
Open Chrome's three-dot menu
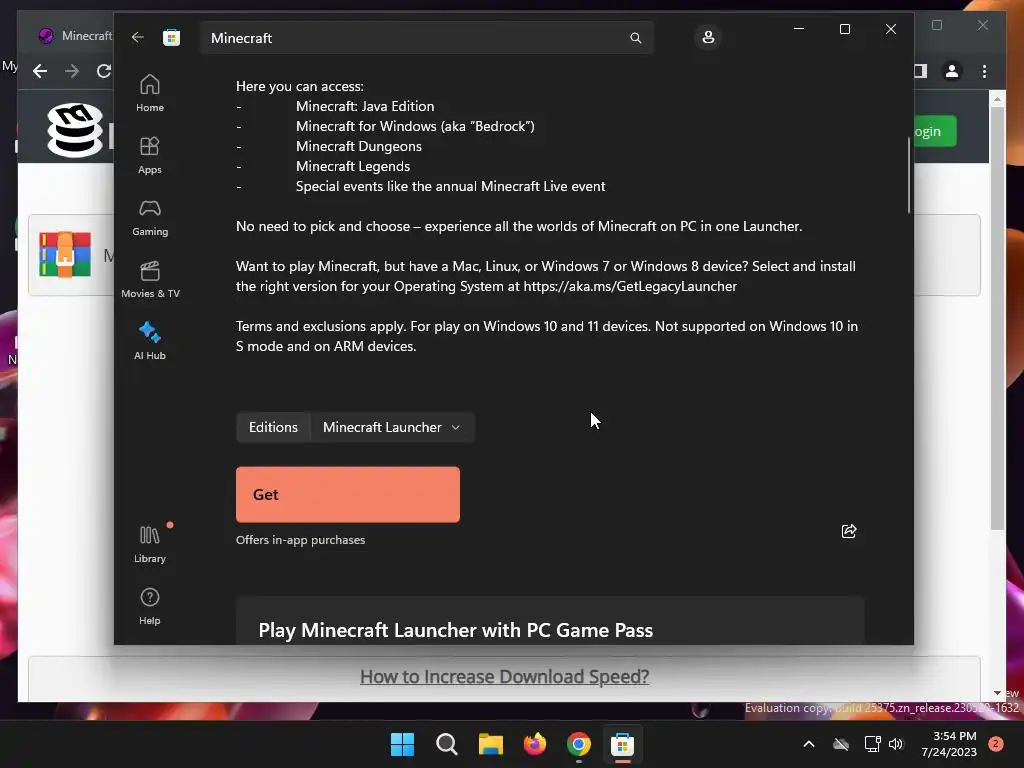coord(984,71)
